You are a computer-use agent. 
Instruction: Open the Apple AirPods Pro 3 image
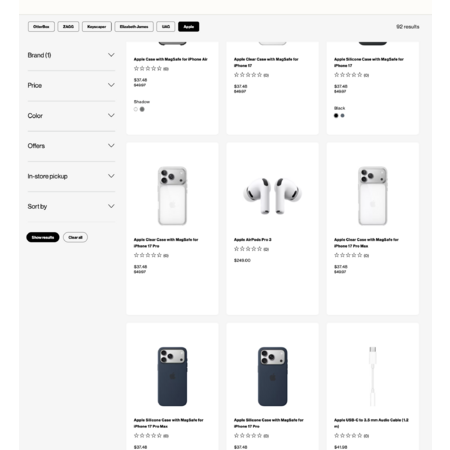[x=272, y=196]
